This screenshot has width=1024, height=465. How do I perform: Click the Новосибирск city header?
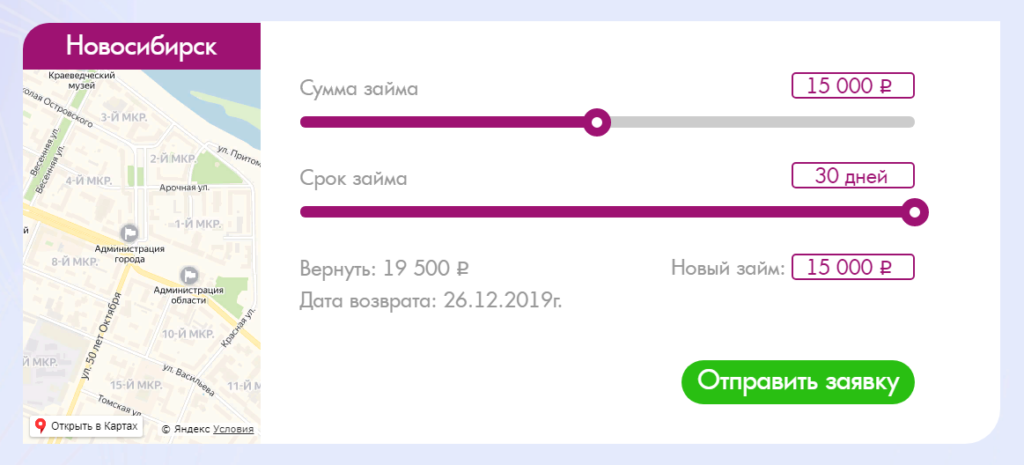(141, 46)
